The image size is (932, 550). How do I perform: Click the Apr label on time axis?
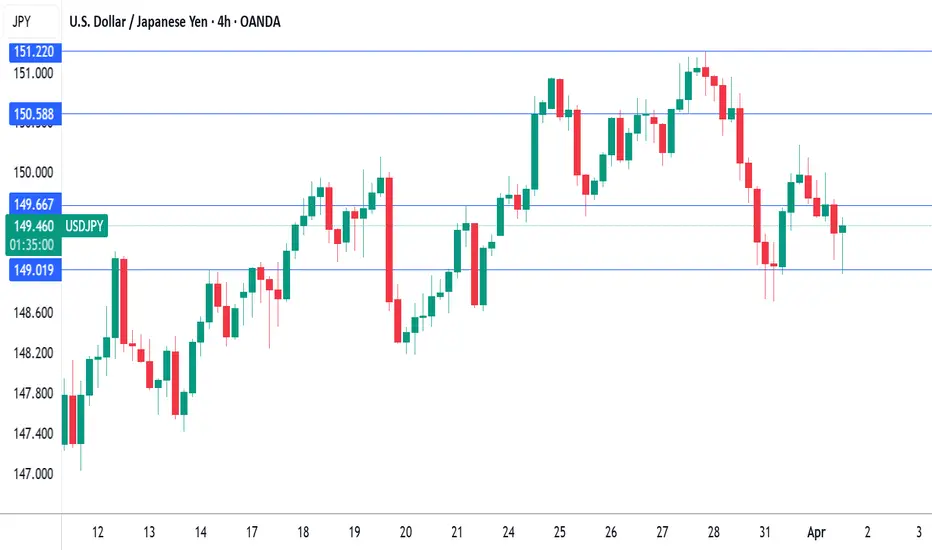point(816,532)
